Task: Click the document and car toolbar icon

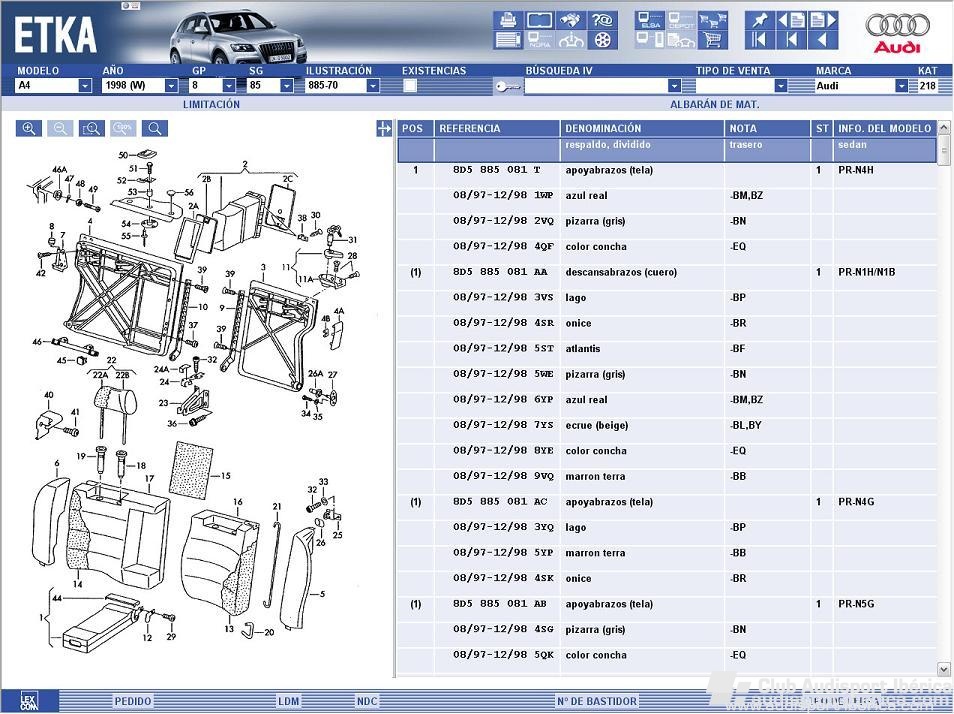Action: coord(681,40)
